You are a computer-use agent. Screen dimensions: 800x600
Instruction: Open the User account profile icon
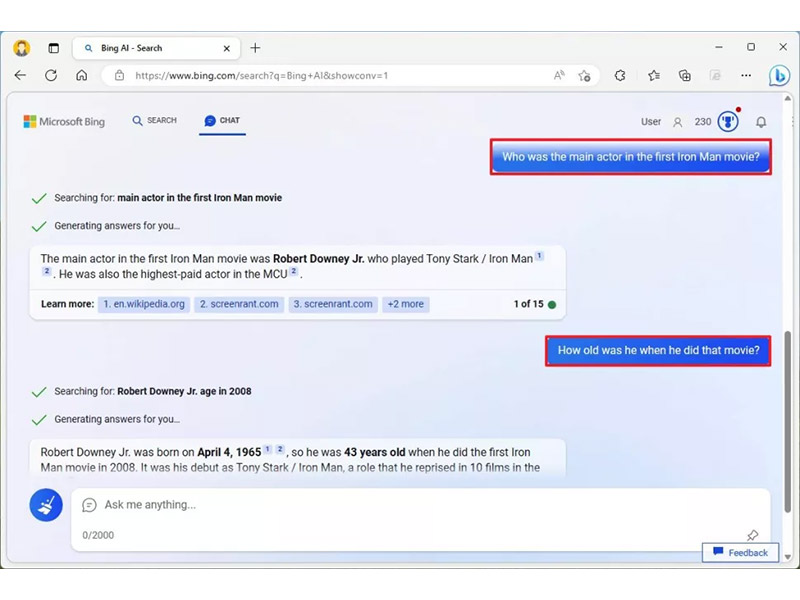[678, 122]
